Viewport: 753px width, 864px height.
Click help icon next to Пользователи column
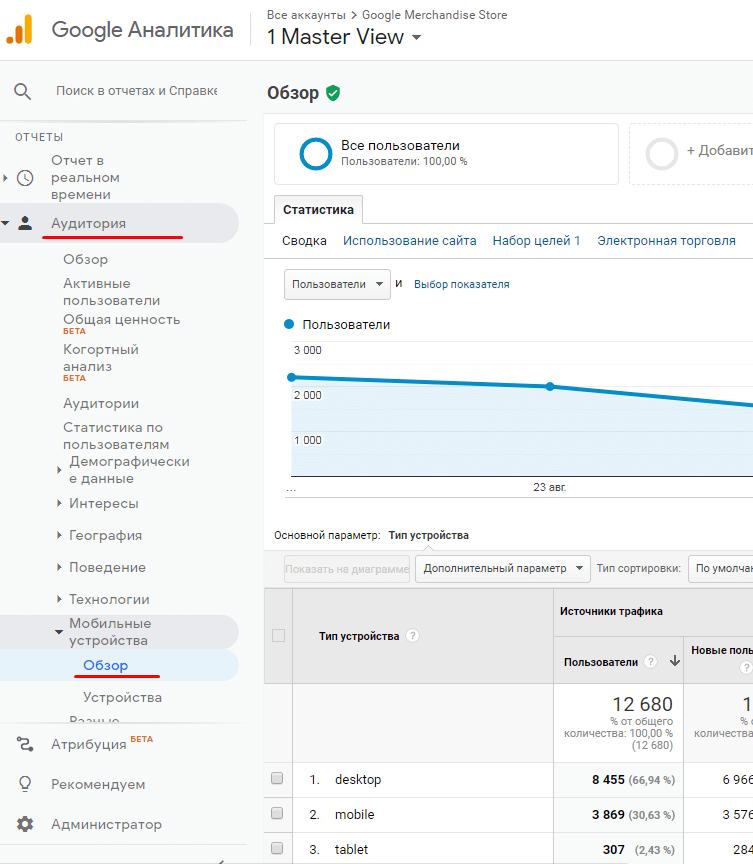coord(651,662)
